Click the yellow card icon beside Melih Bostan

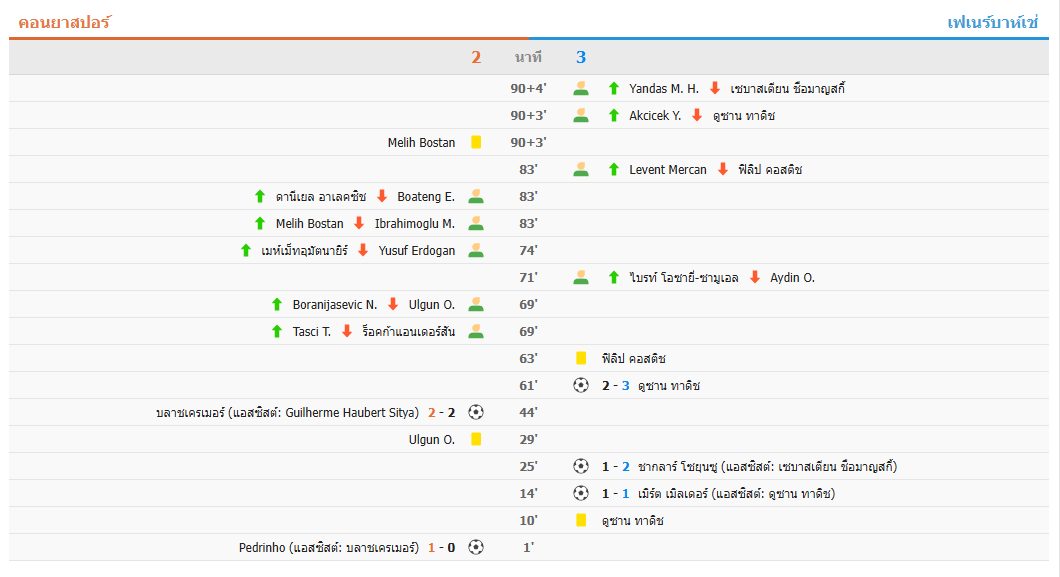click(x=476, y=142)
